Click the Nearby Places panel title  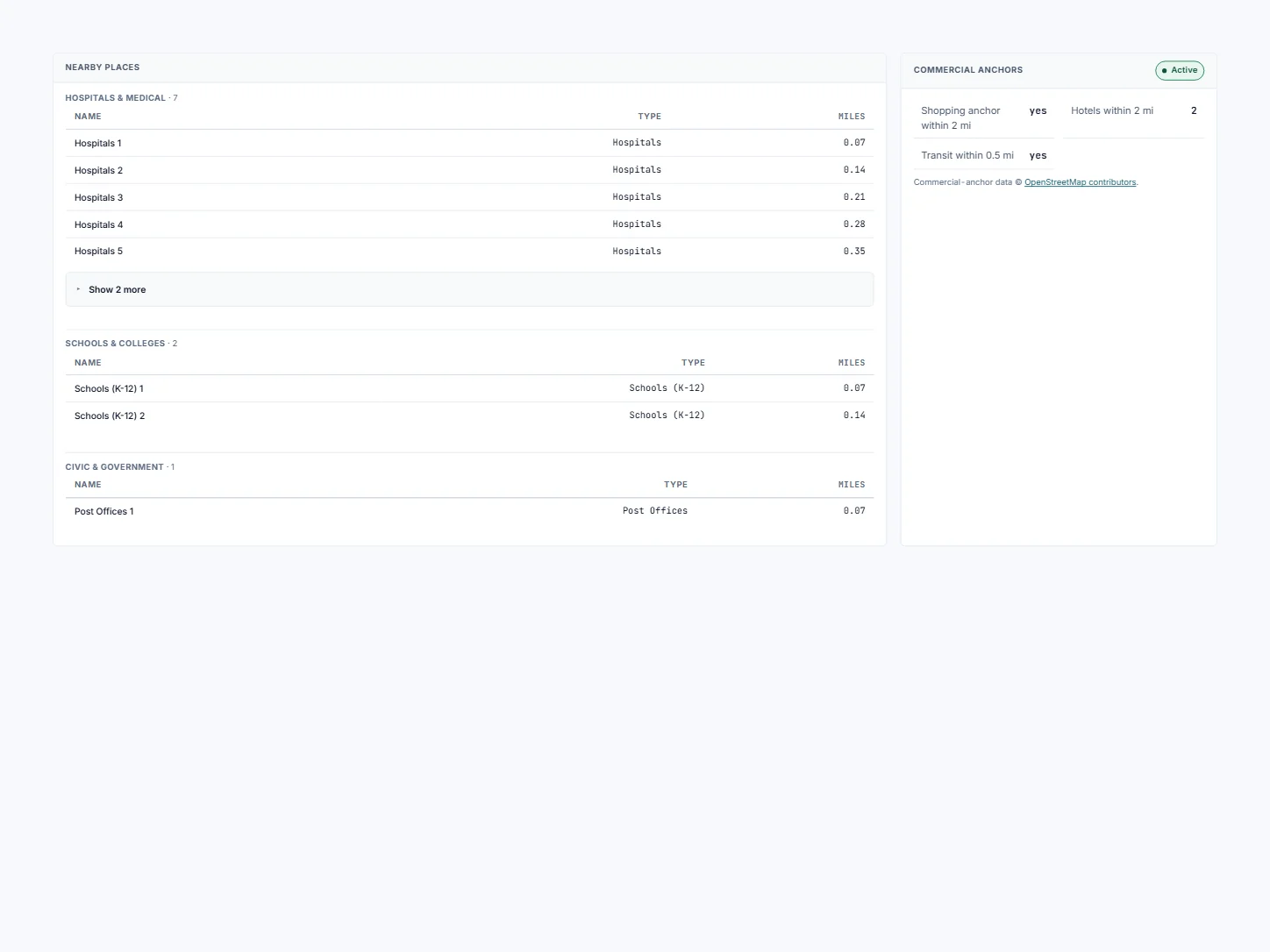pos(102,67)
